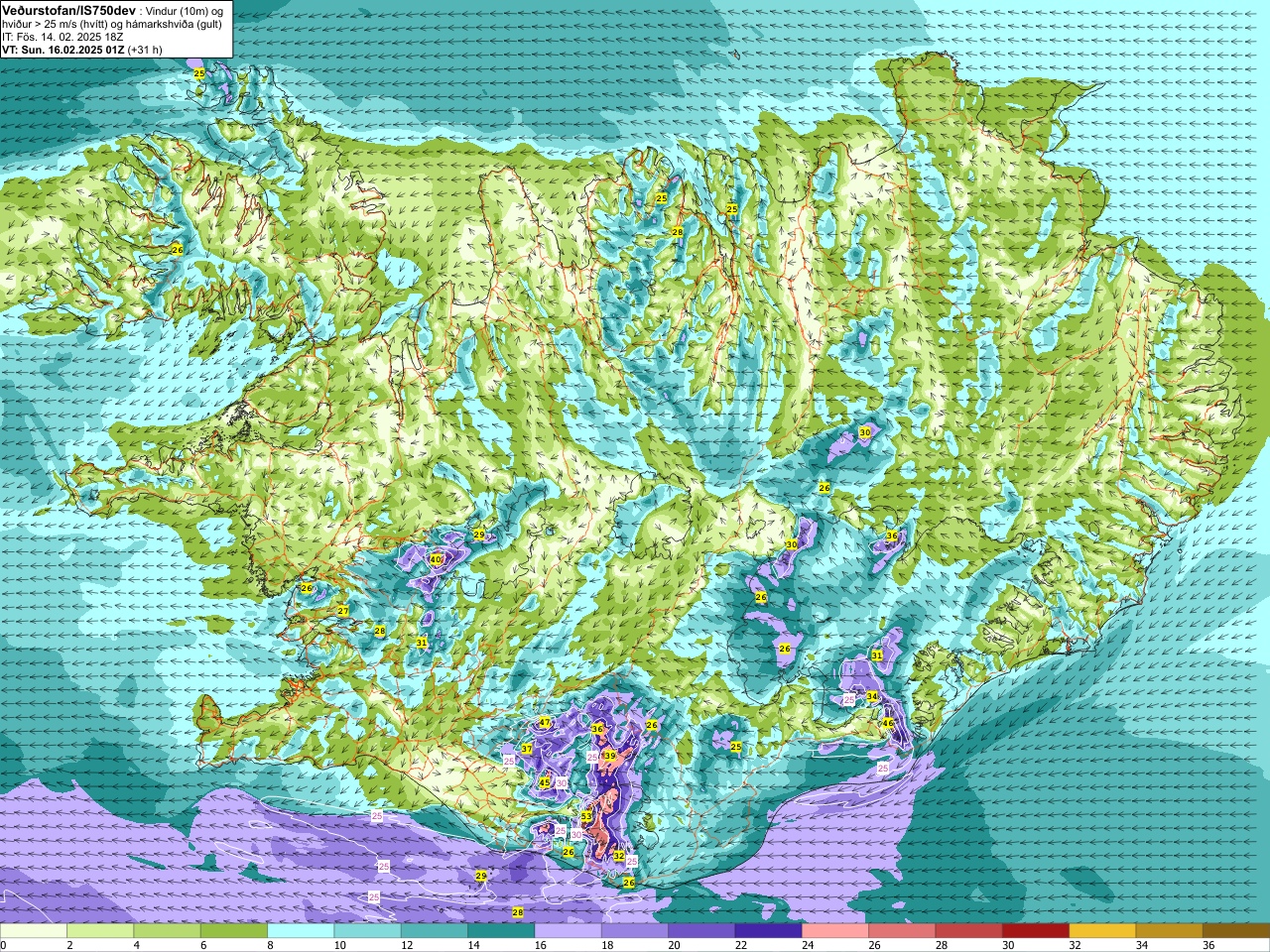The image size is (1270, 952).
Task: Select the pink legend swatch between 24 and 26
Action: click(835, 931)
